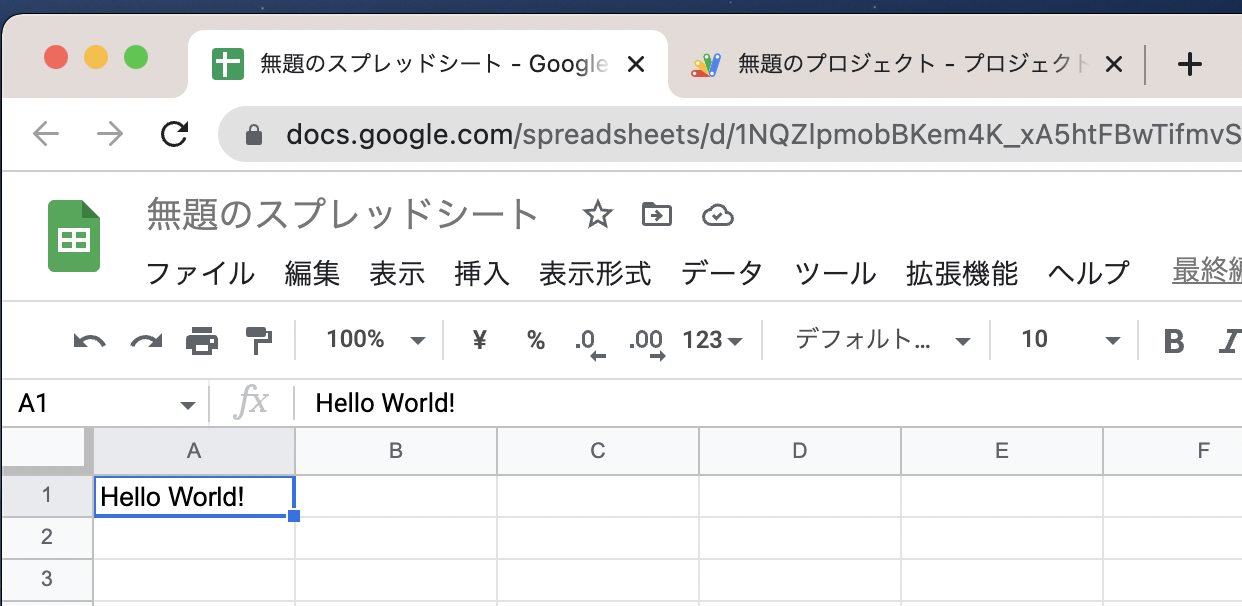Click cell A2
Image resolution: width=1242 pixels, height=606 pixels.
(194, 537)
